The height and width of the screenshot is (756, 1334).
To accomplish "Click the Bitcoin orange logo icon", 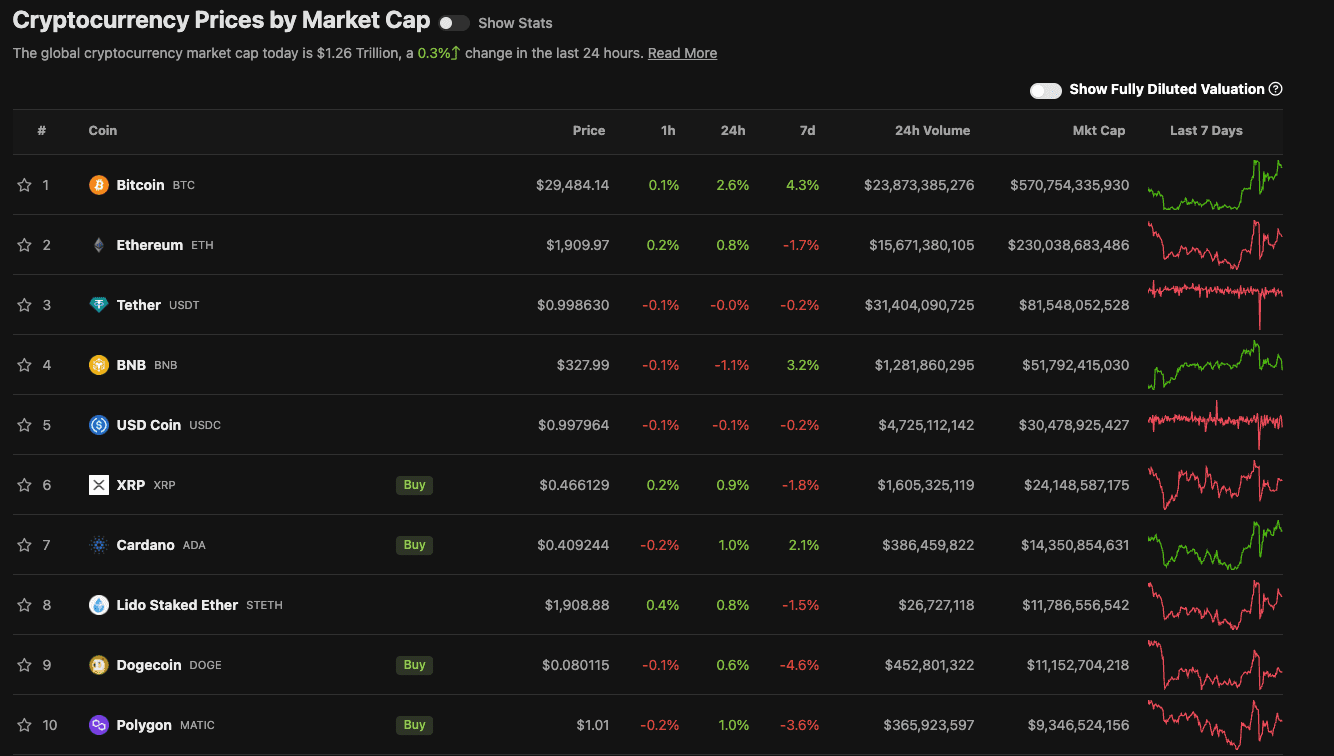I will (x=98, y=185).
